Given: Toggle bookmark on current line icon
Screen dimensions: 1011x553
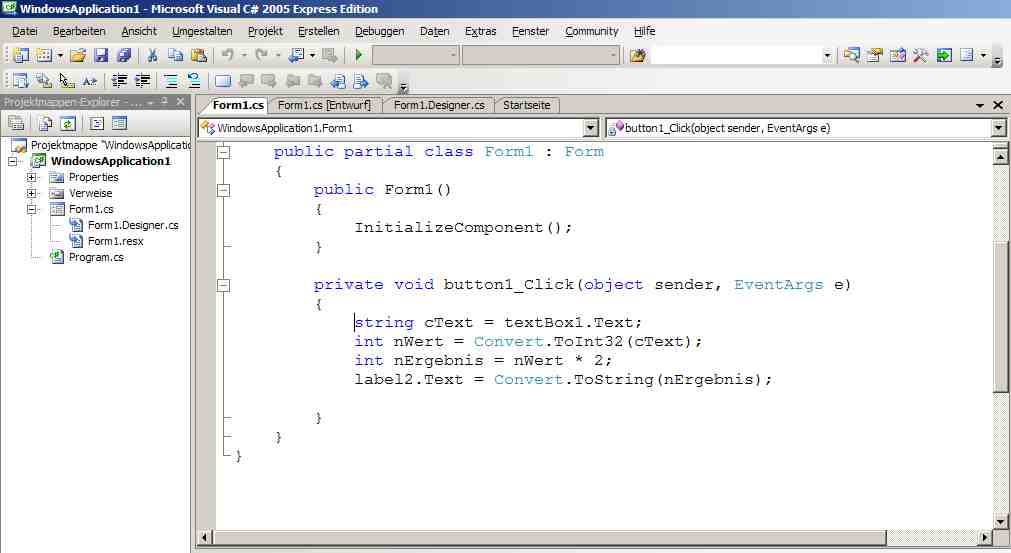Looking at the screenshot, I should (222, 81).
